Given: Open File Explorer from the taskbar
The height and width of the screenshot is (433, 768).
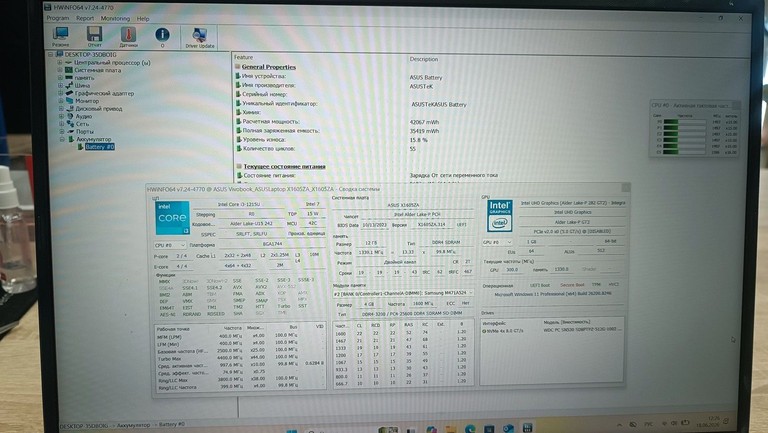Looking at the screenshot, I should point(451,429).
